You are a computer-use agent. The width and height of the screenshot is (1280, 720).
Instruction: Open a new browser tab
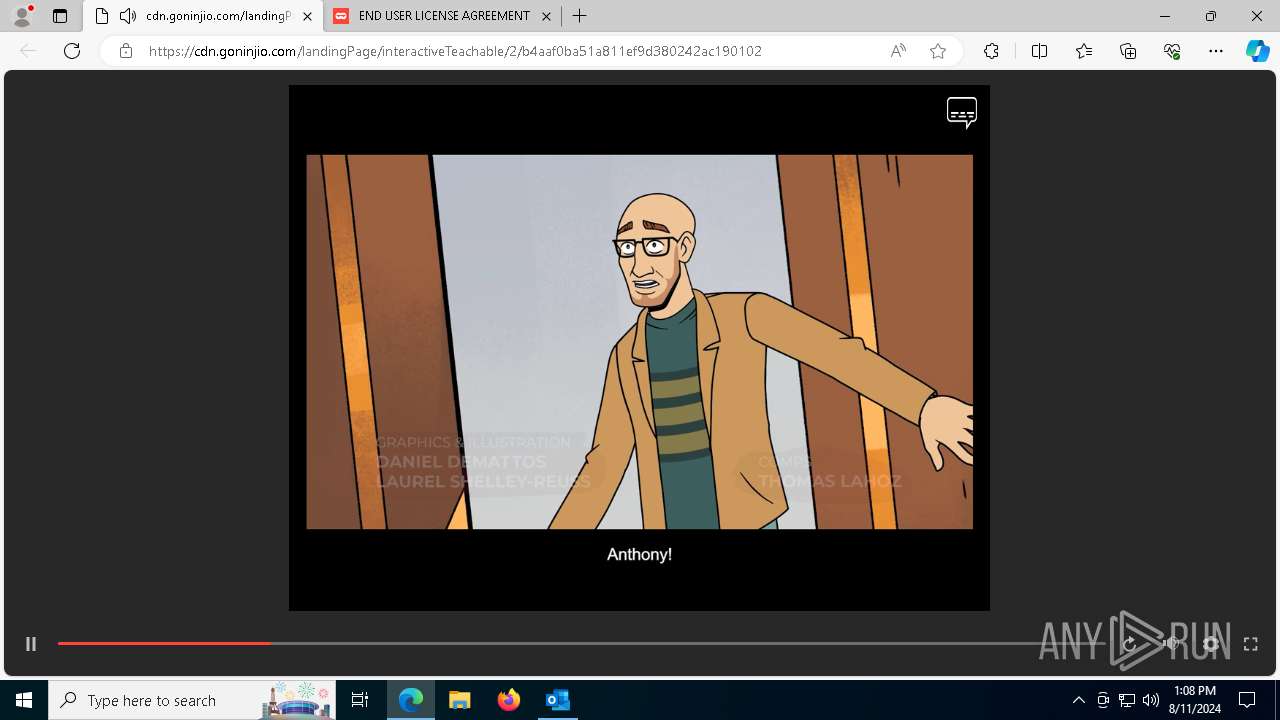pyautogui.click(x=580, y=16)
